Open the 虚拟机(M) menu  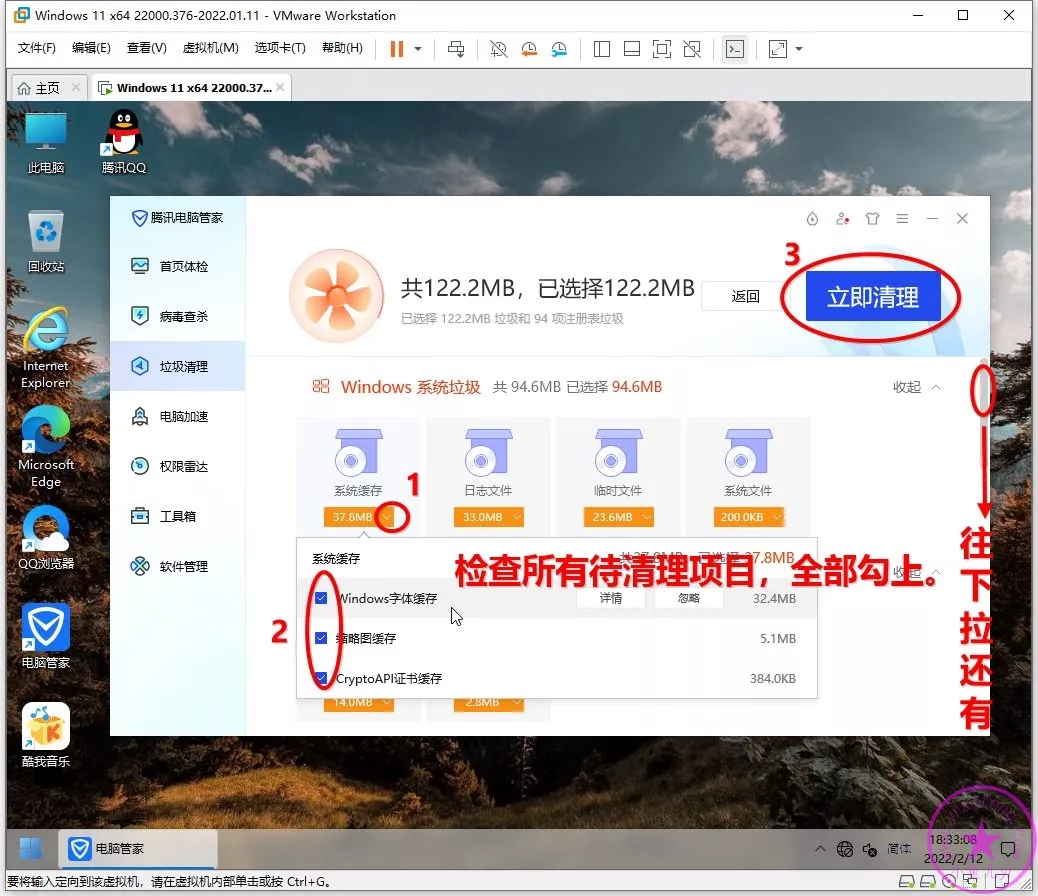[x=210, y=48]
